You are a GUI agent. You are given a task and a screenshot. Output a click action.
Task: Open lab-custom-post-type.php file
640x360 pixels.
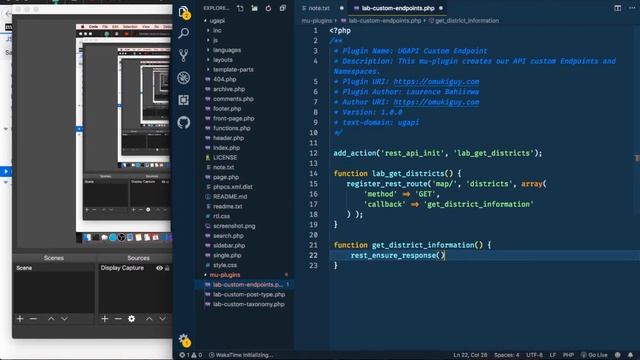pos(249,295)
